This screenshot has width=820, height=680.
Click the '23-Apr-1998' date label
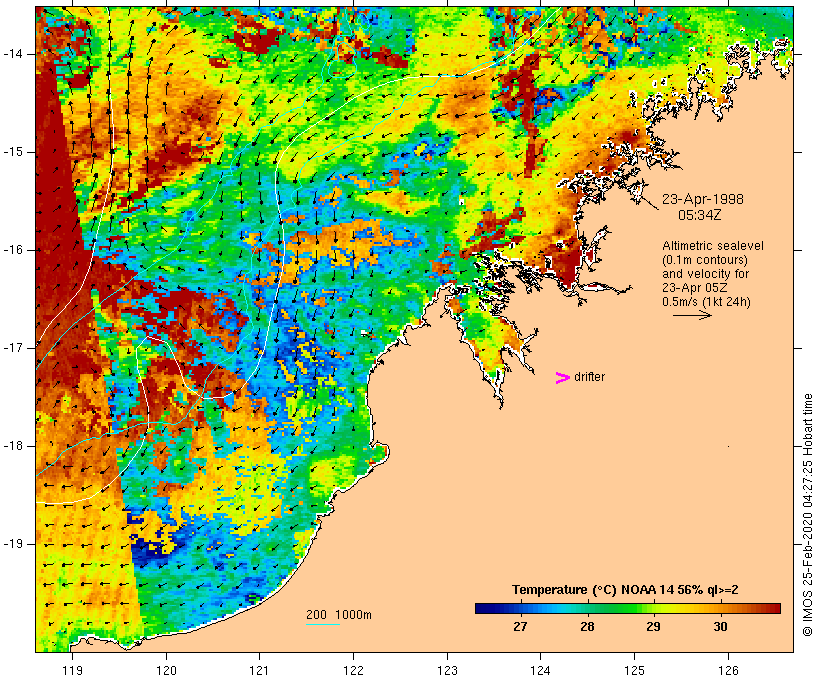(703, 199)
